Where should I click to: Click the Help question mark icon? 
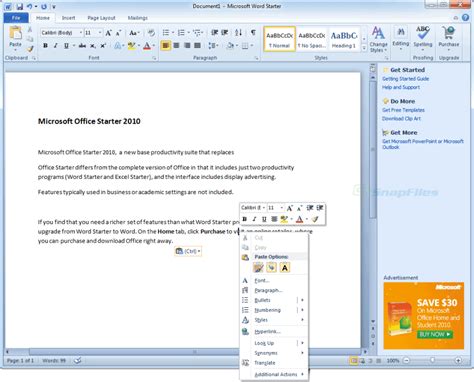click(x=465, y=18)
